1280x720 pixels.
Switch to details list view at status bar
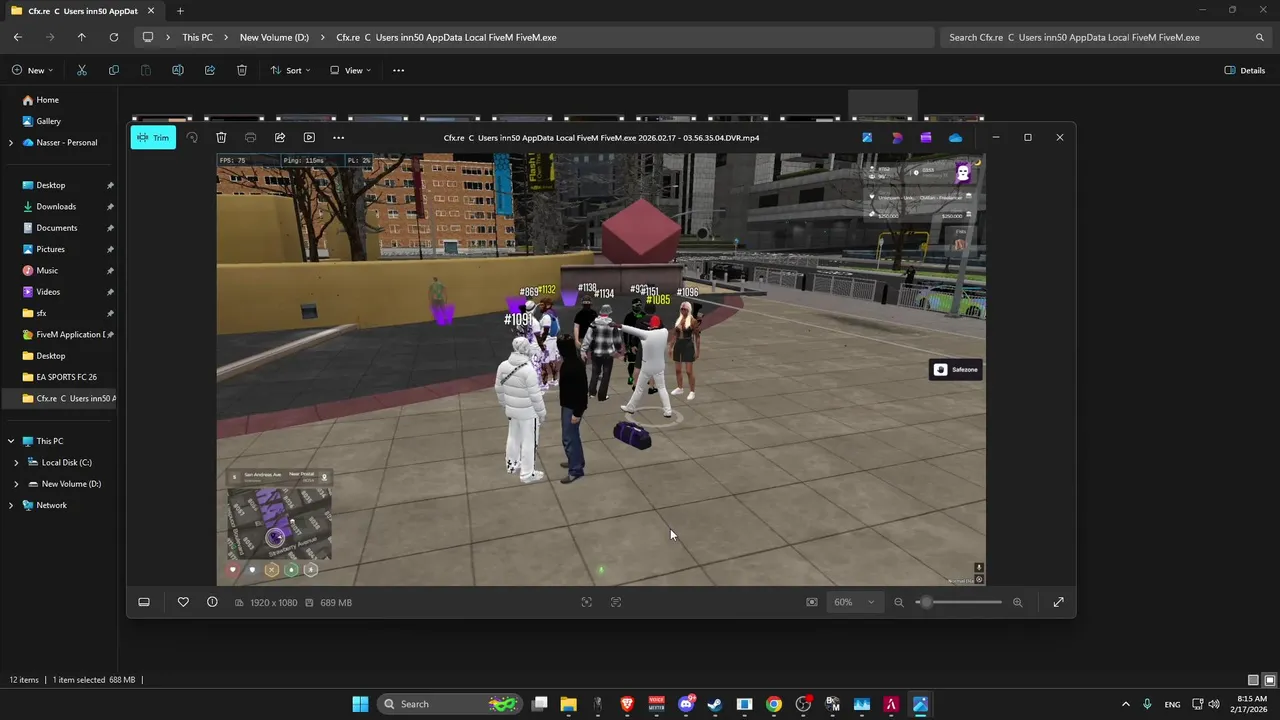(1253, 680)
